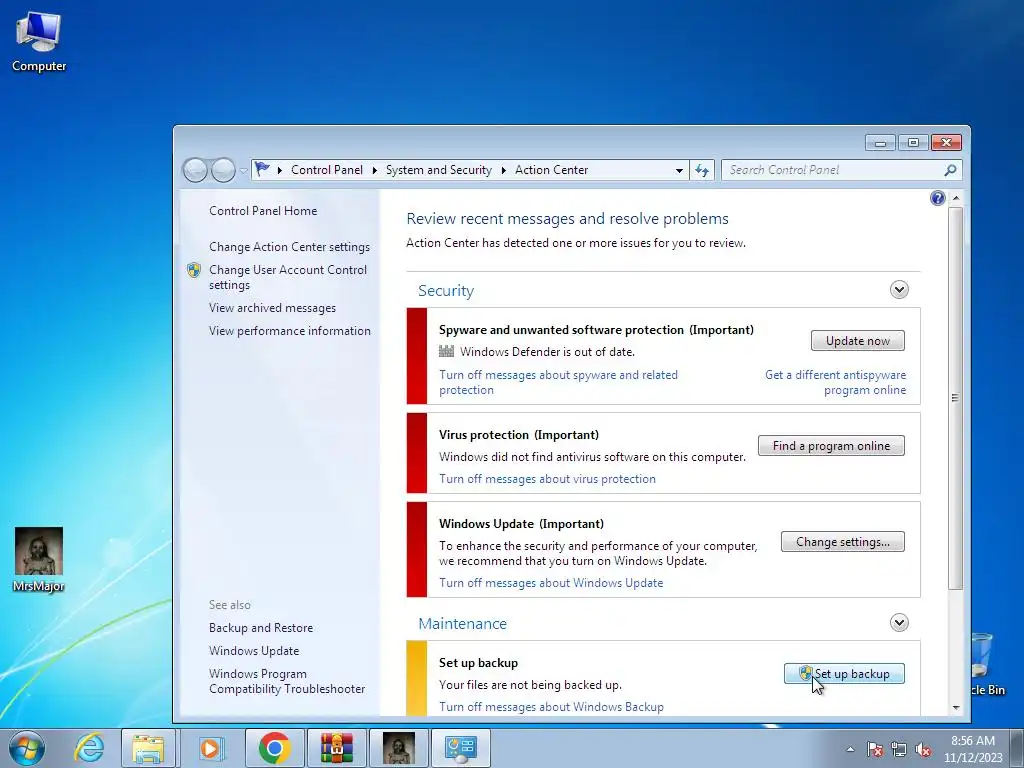The image size is (1024, 768).
Task: Click Find a program online button
Action: tap(831, 445)
